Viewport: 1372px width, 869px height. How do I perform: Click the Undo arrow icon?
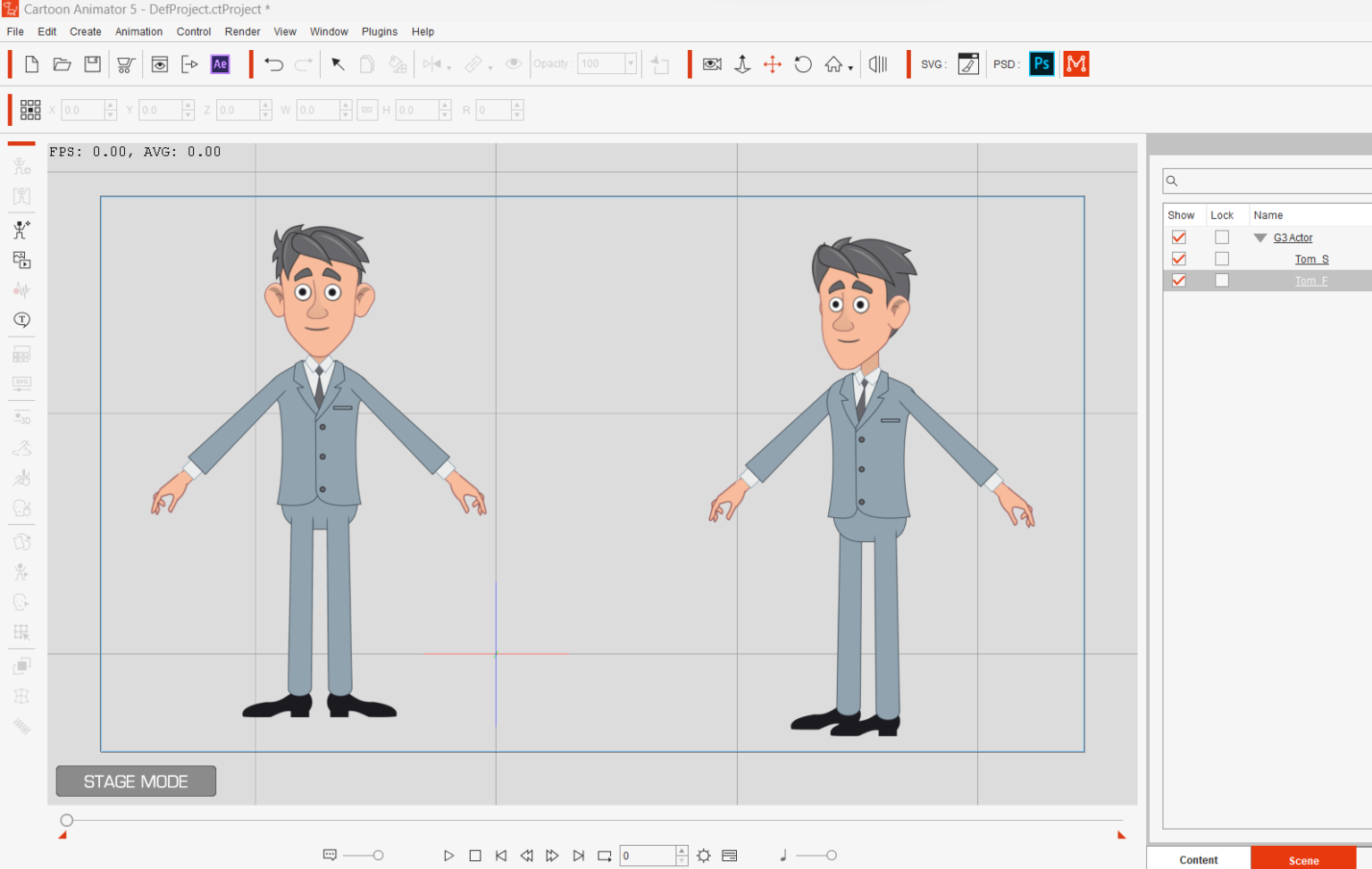(273, 63)
